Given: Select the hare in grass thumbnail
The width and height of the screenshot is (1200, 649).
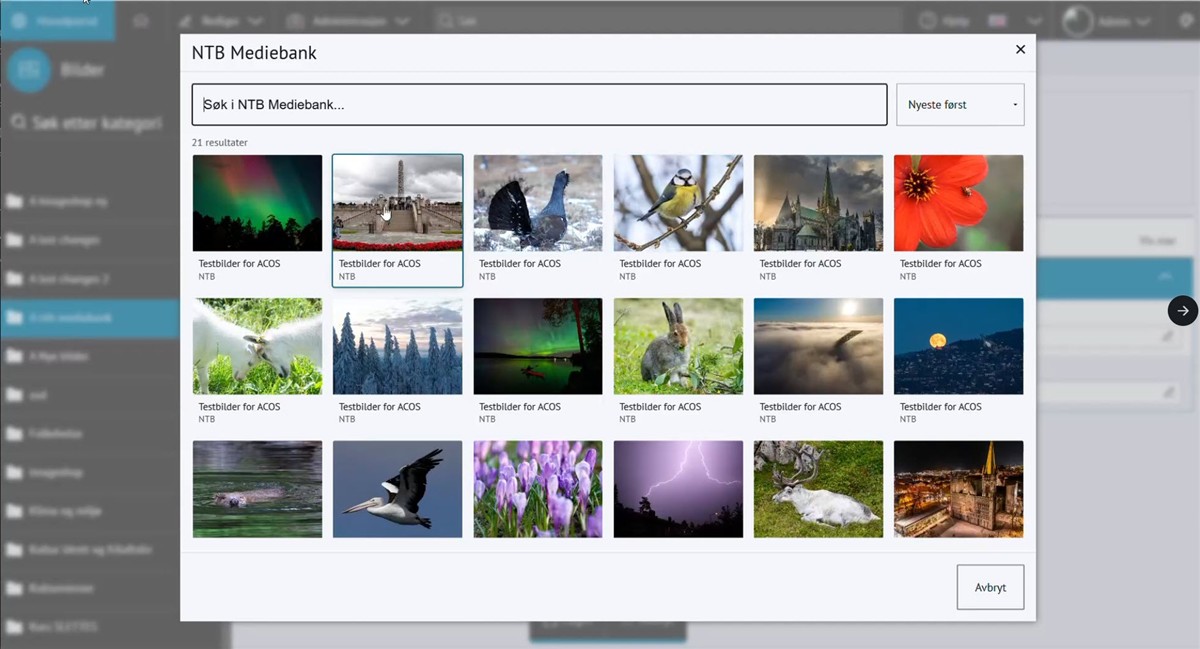Looking at the screenshot, I should click(678, 346).
